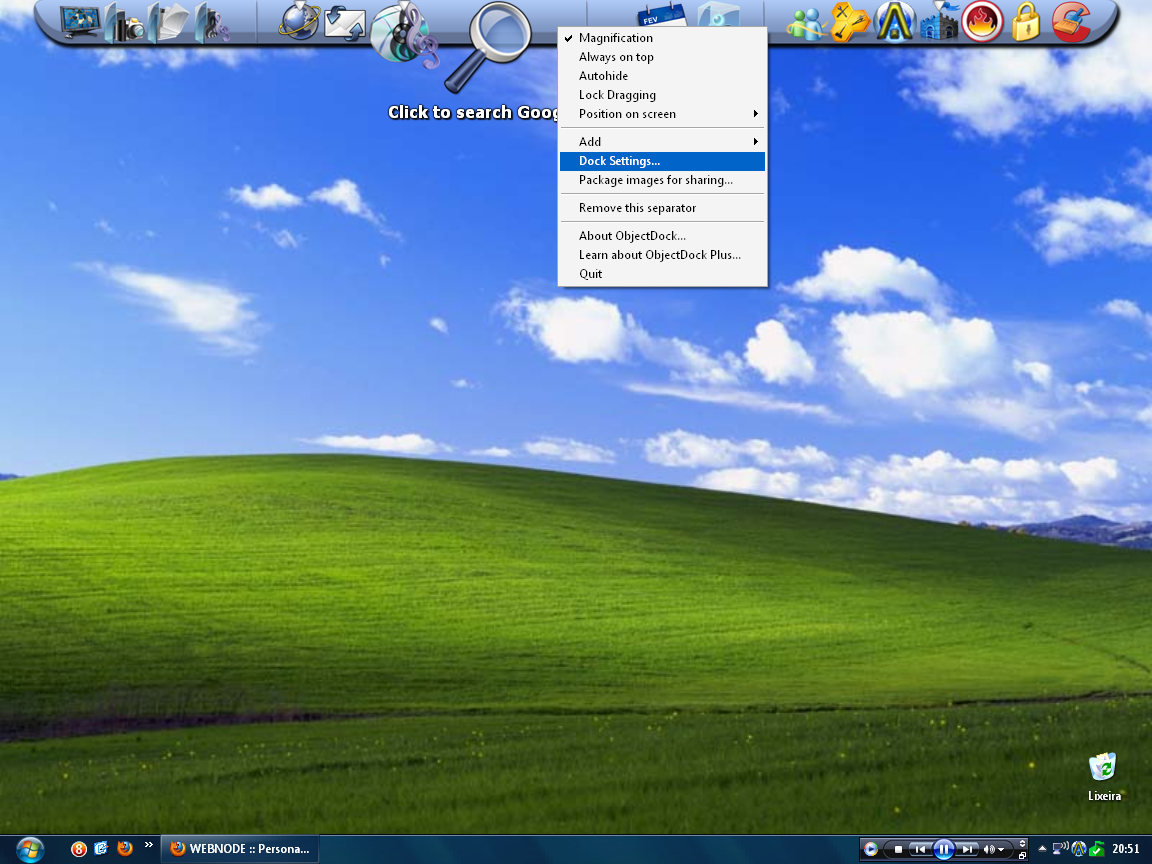This screenshot has width=1152, height=864.
Task: Enable Autohide for the dock
Action: pos(603,76)
